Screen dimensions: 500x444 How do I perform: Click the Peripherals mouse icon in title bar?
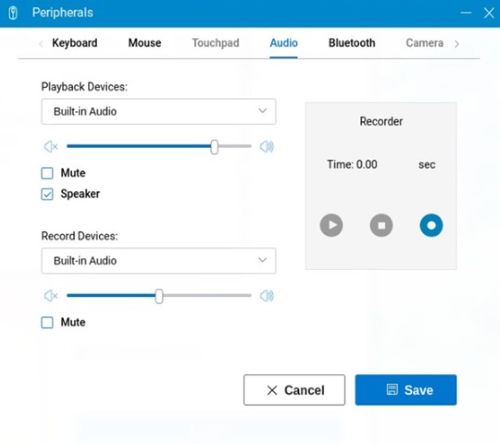(x=13, y=13)
